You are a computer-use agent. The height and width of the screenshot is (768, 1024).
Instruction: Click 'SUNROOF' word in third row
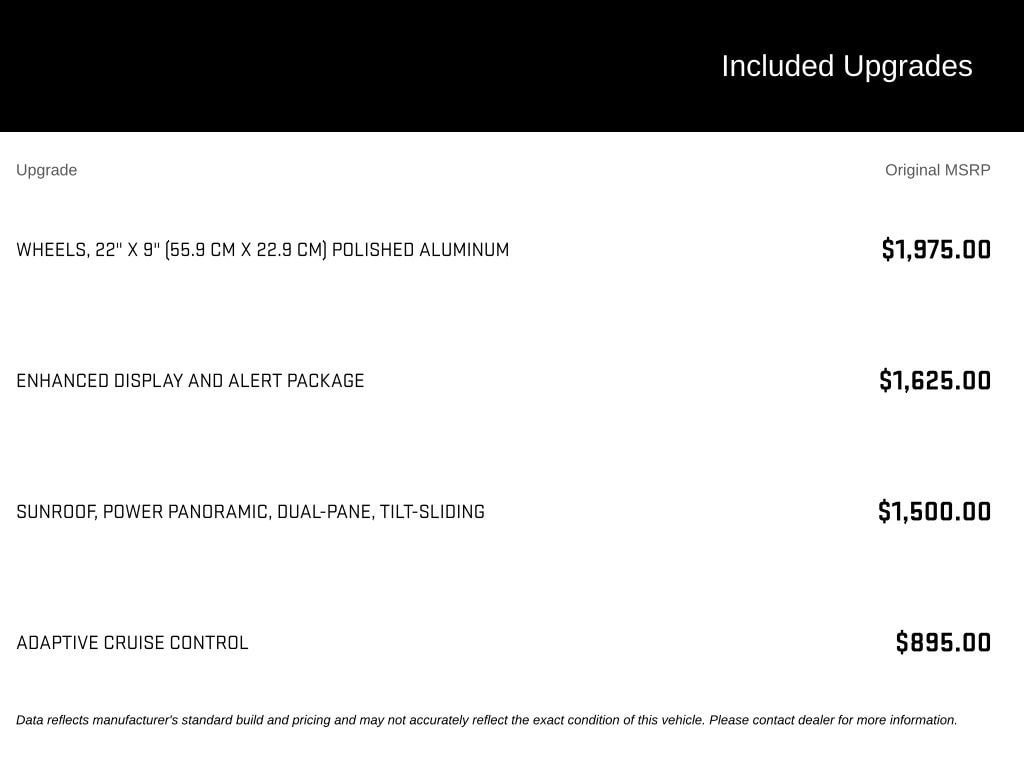point(56,512)
